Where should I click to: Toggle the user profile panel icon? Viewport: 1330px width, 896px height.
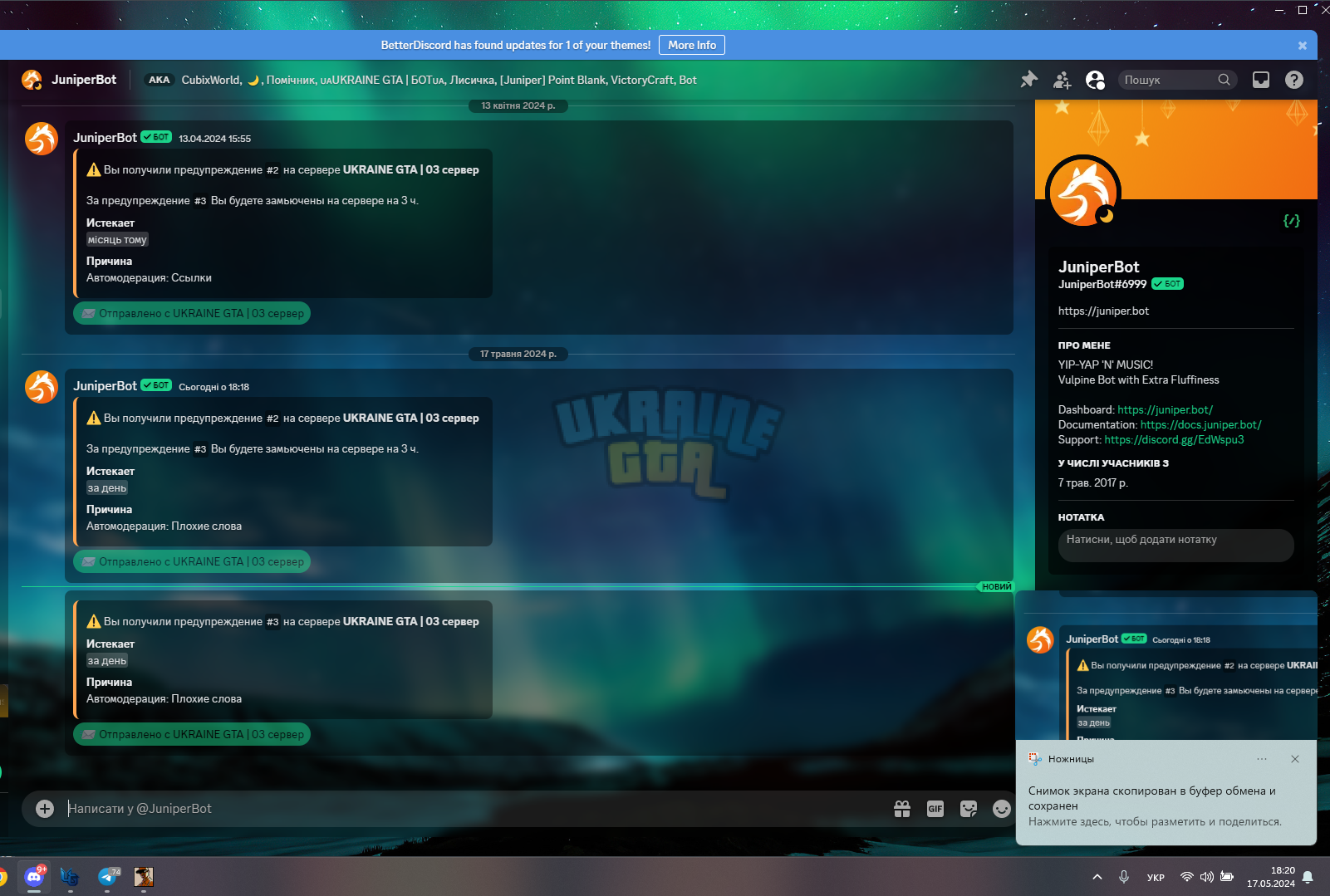[x=1096, y=80]
